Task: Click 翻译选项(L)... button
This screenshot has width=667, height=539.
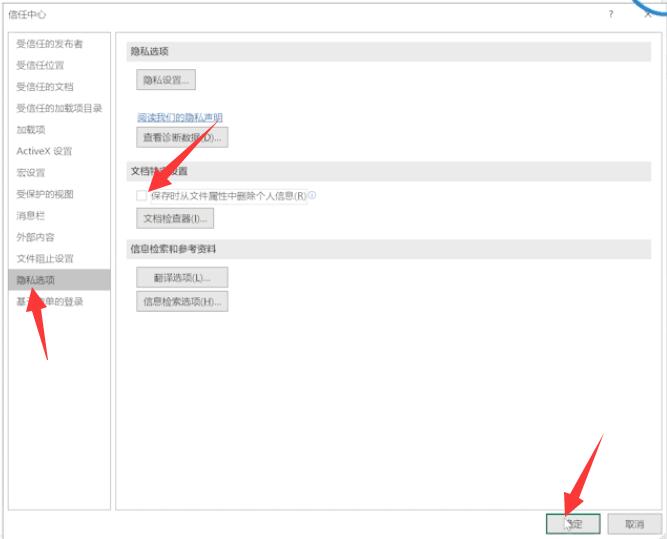Action: pyautogui.click(x=182, y=277)
